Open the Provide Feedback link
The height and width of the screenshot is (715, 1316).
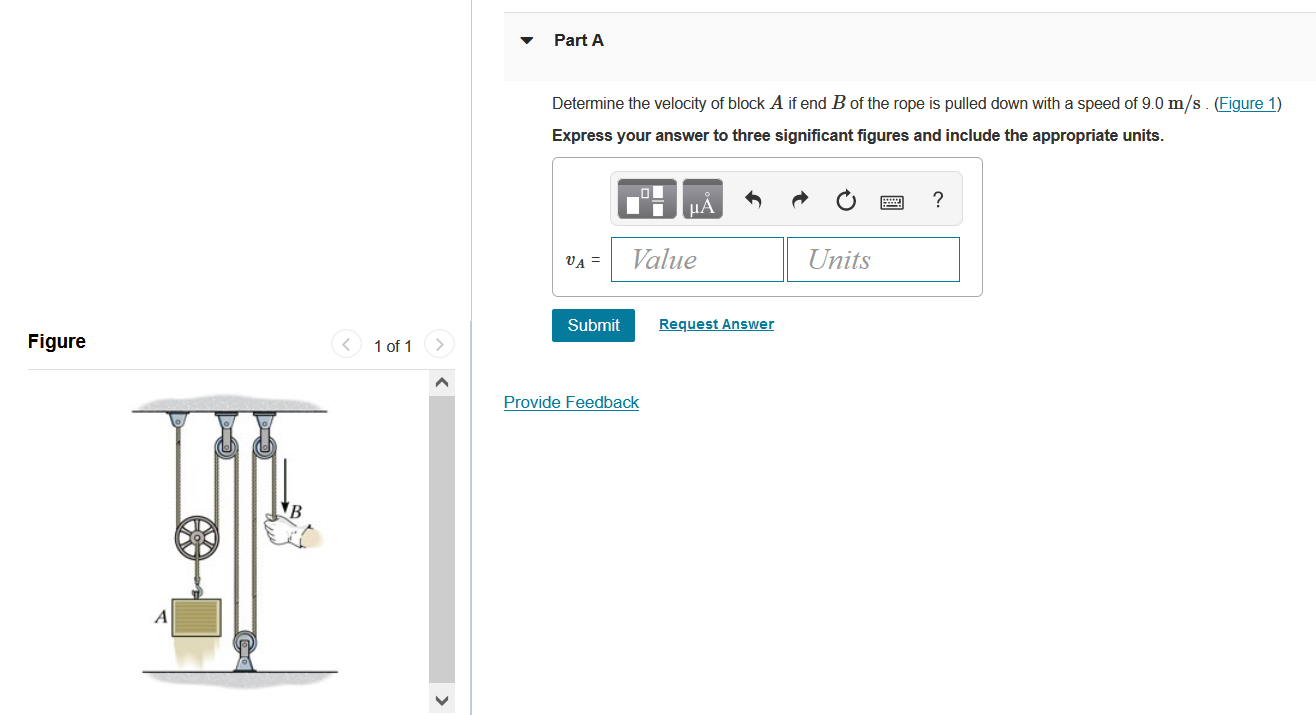571,402
